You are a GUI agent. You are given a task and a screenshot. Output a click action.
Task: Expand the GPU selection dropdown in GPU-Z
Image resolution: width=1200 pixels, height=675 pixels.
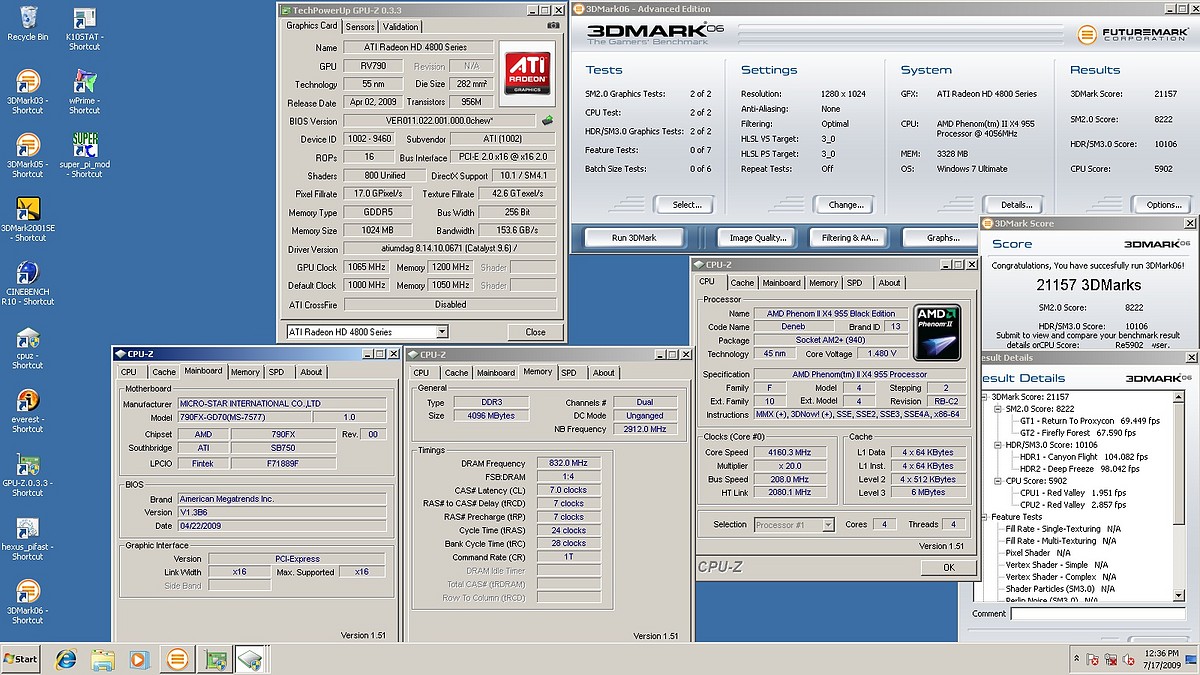[x=441, y=332]
